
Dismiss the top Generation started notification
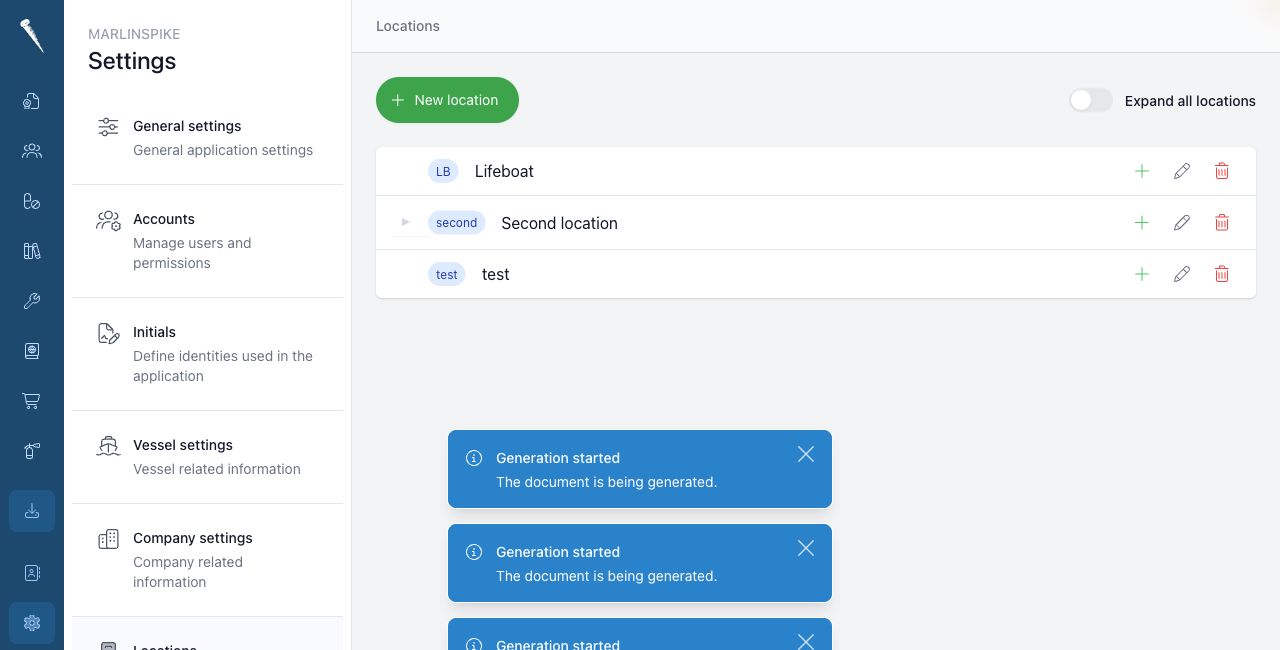[x=806, y=454]
